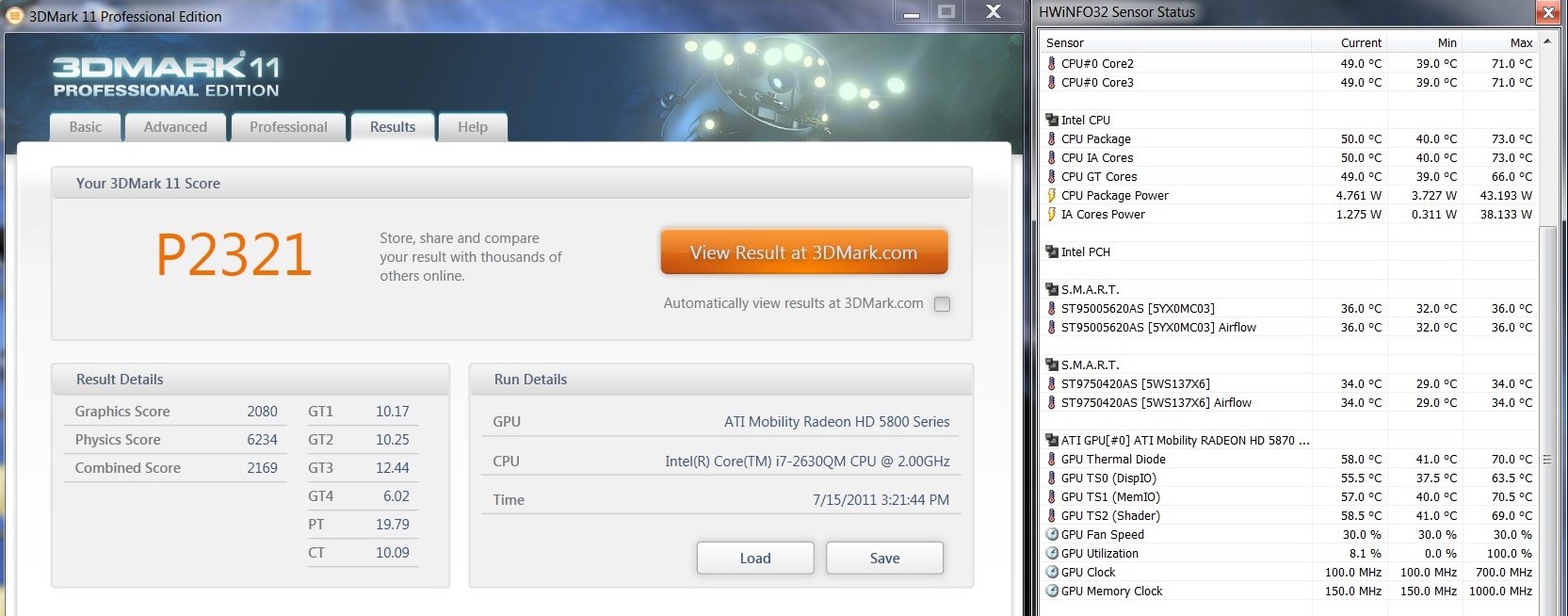1568x616 pixels.
Task: Click the Sensor column header in HWiNFO32
Action: pos(1176,42)
